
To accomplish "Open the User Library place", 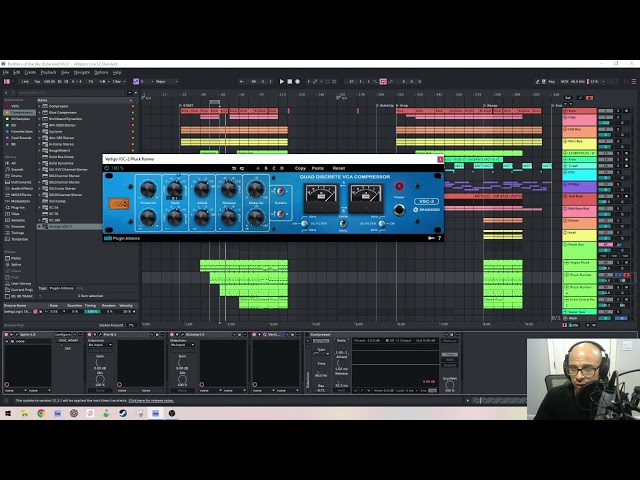I will tap(20, 284).
